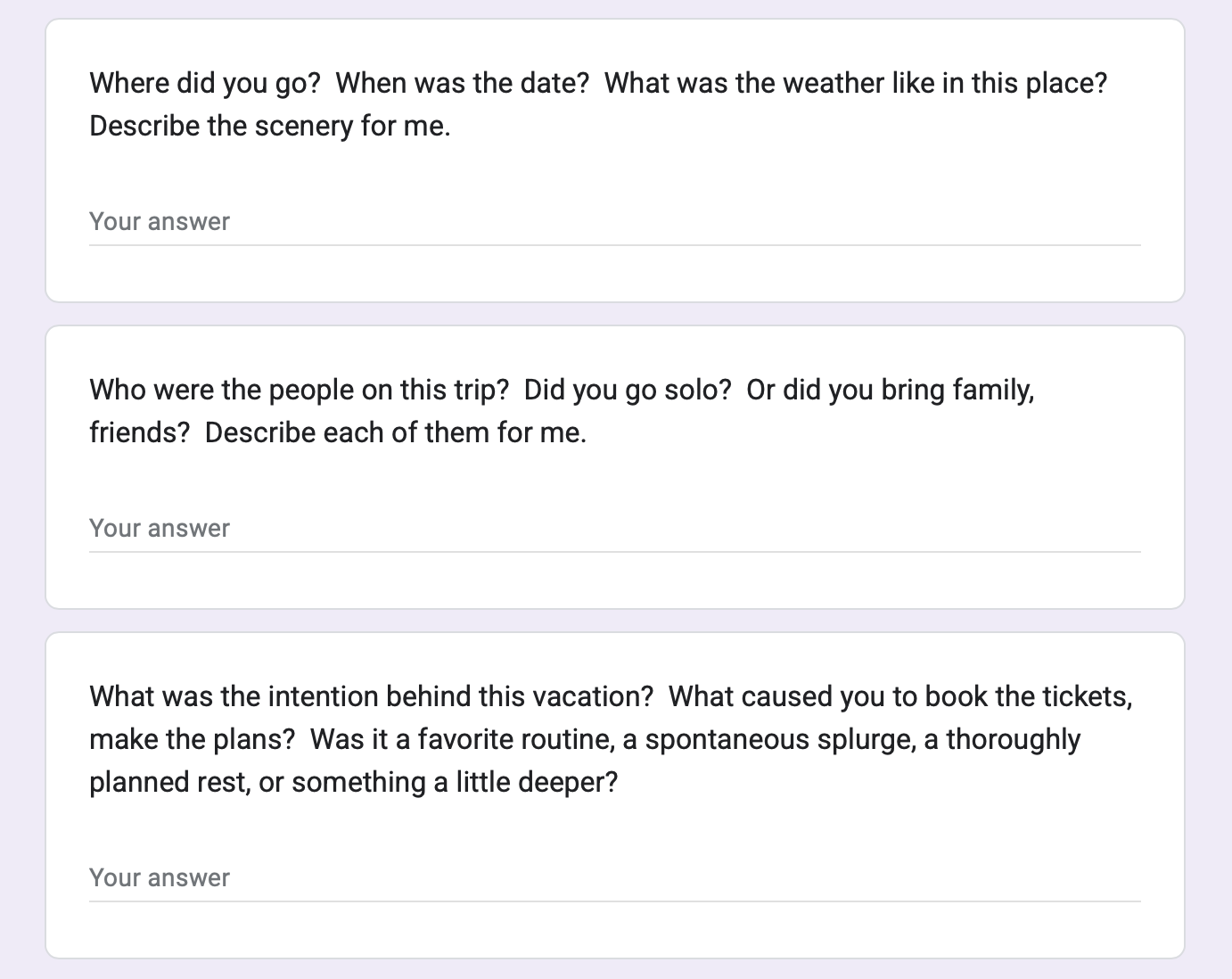This screenshot has width=1232, height=979.
Task: Click the 'Where did you go?' question text
Action: pos(205,83)
